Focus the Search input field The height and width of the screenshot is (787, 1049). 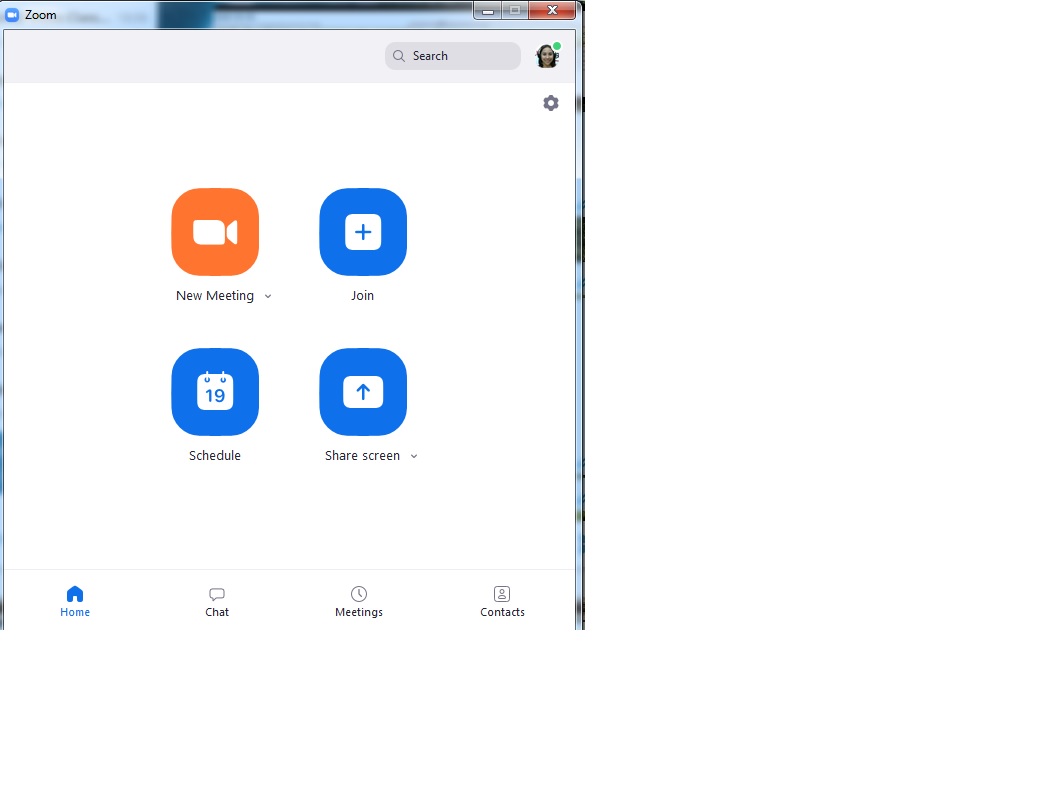tap(453, 56)
